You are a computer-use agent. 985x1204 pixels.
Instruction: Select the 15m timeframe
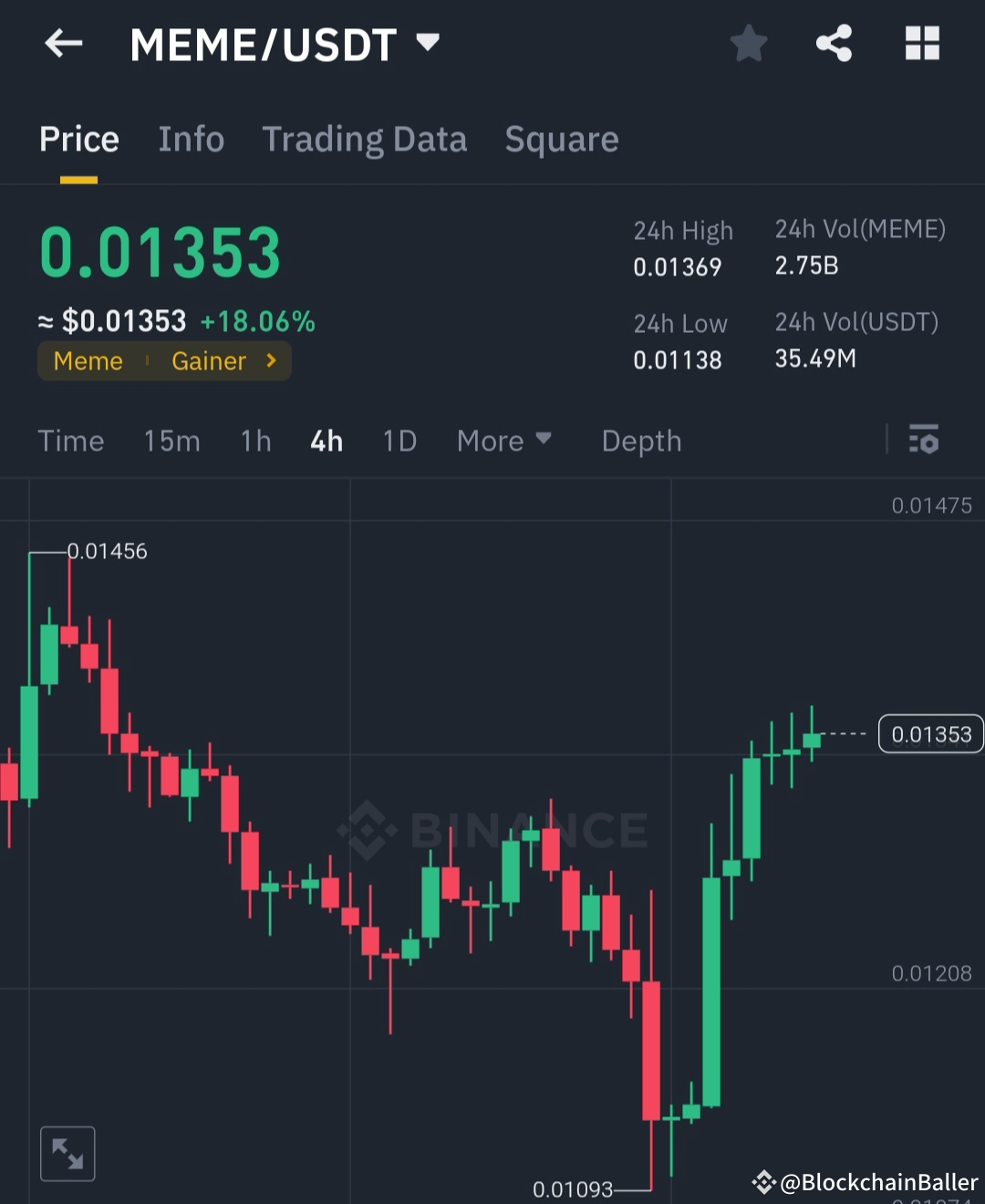[171, 441]
